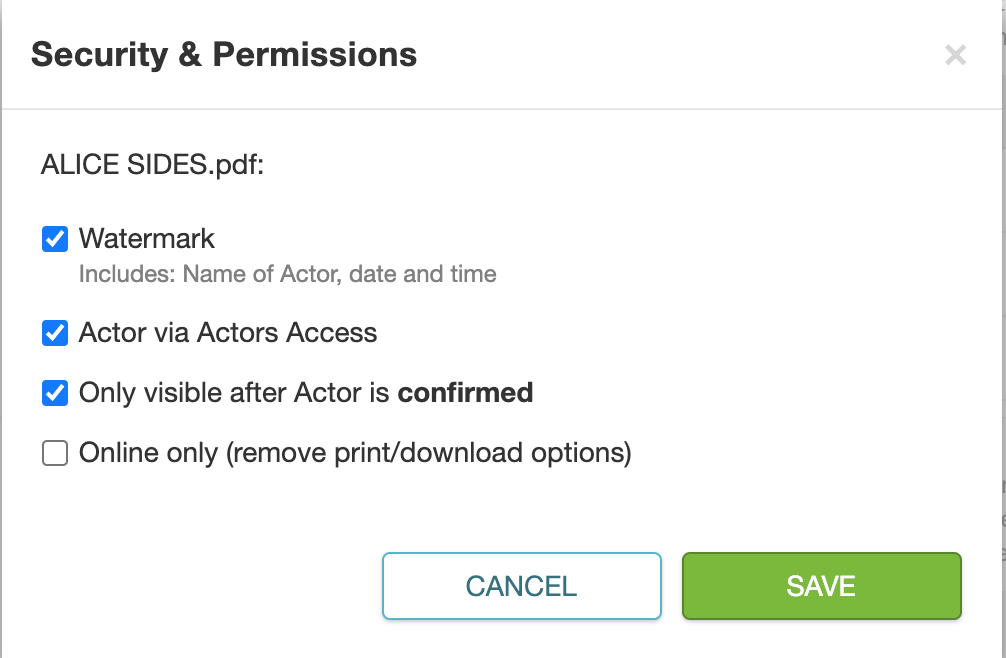This screenshot has width=1006, height=658.
Task: Click the Watermark label text
Action: pyautogui.click(x=147, y=238)
